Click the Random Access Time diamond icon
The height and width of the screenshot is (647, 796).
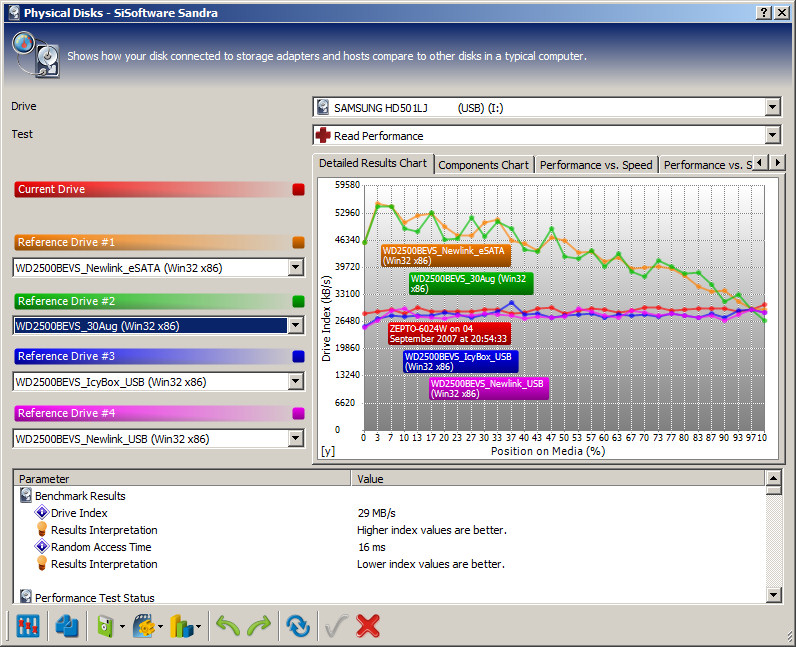42,546
